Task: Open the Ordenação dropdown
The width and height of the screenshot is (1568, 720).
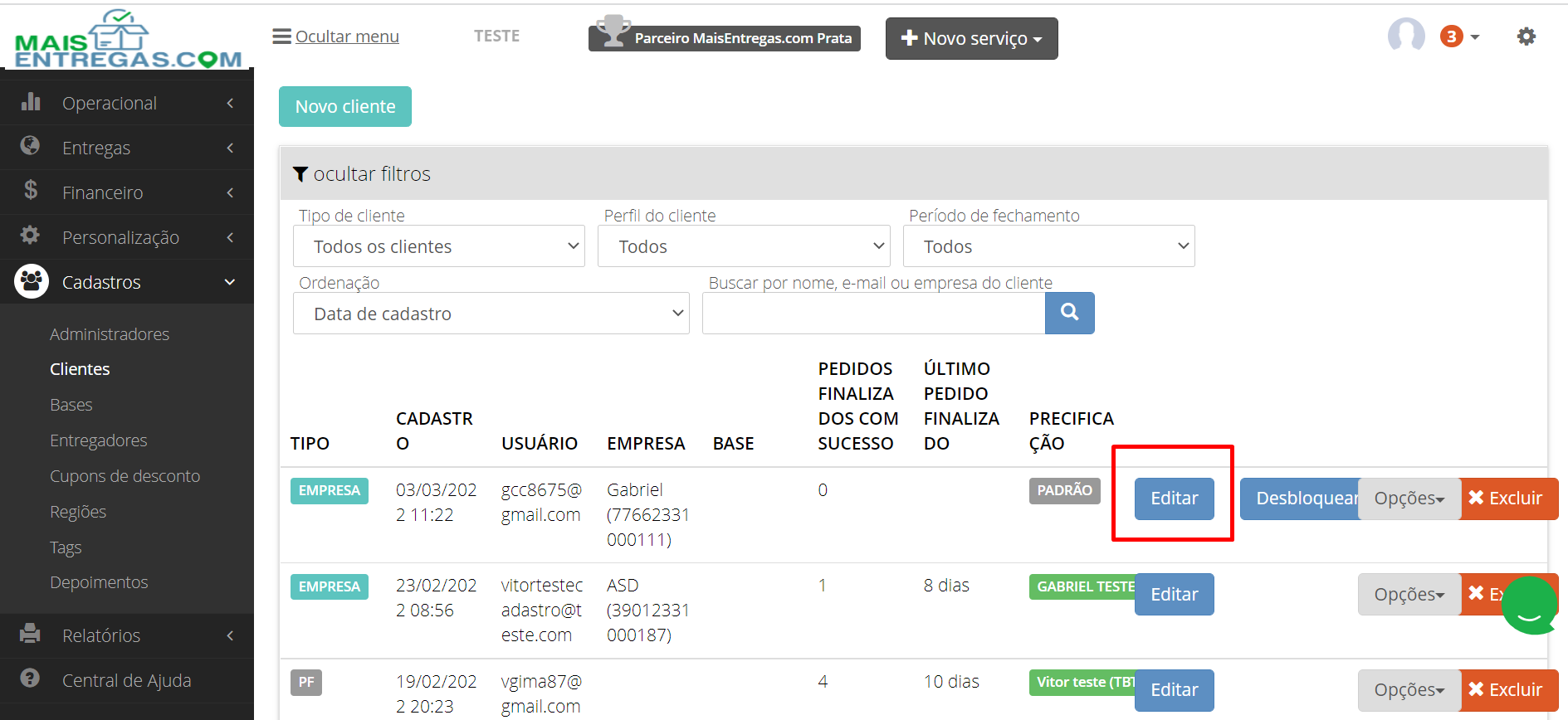Action: coord(491,314)
